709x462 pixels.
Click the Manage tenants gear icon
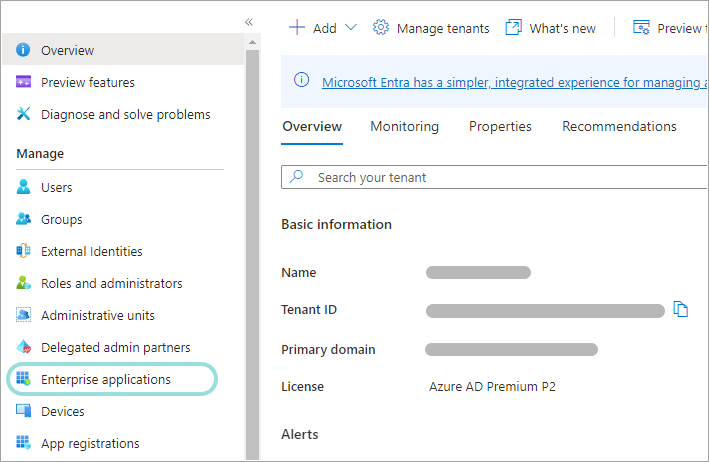coord(381,28)
